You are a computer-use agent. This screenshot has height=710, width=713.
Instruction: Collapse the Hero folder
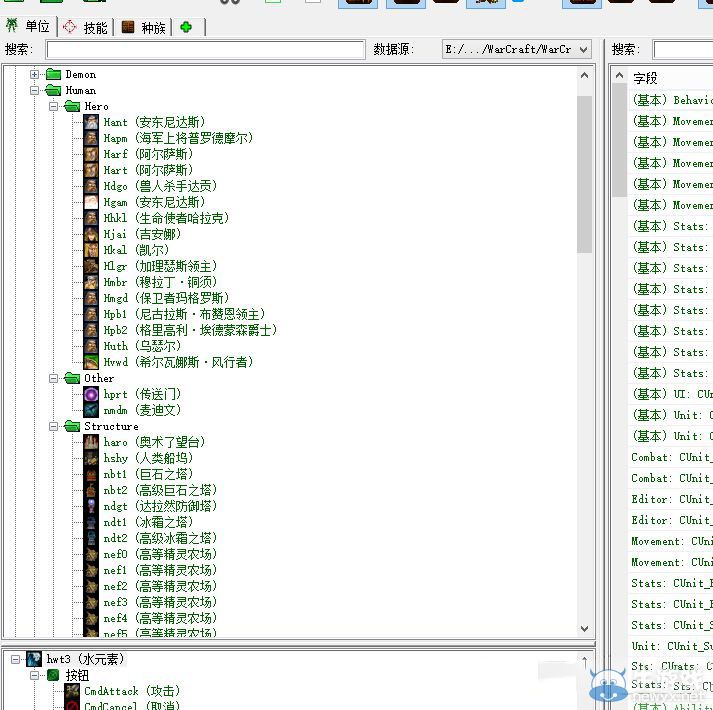54,106
